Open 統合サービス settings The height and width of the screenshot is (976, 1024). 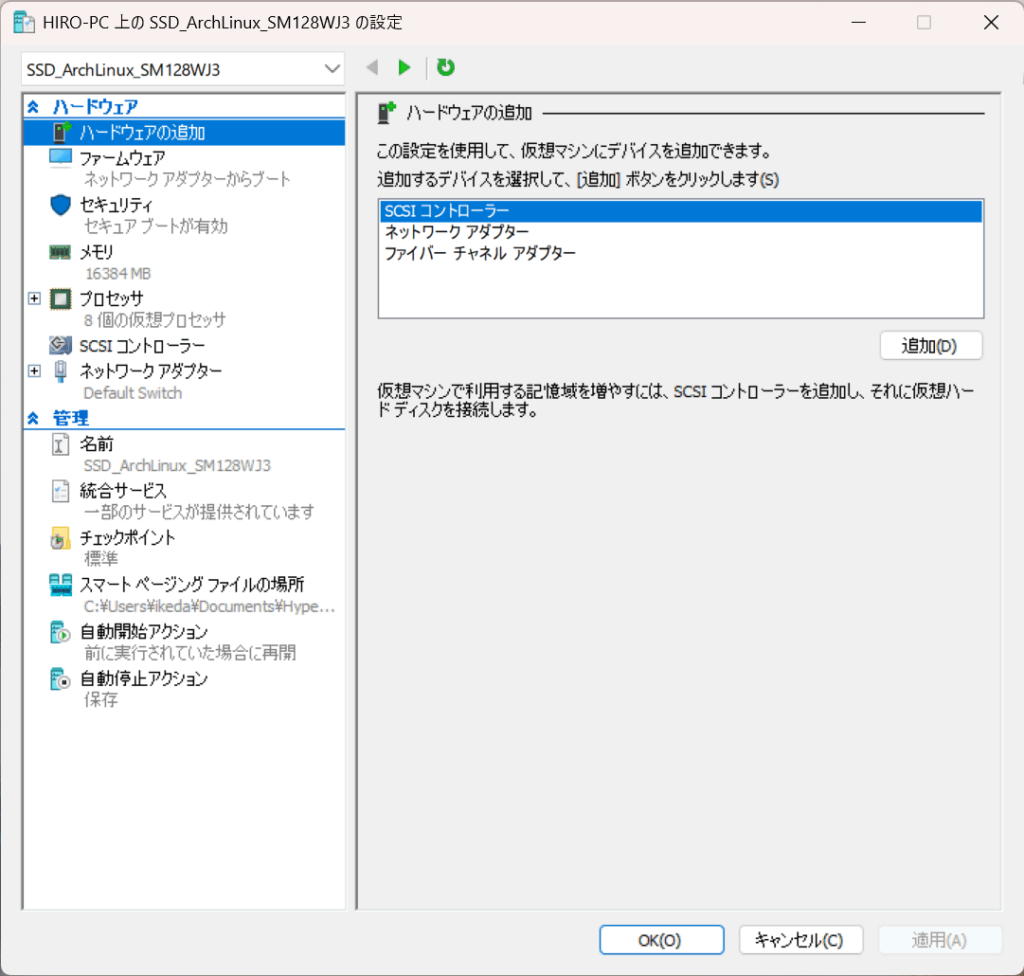[123, 491]
